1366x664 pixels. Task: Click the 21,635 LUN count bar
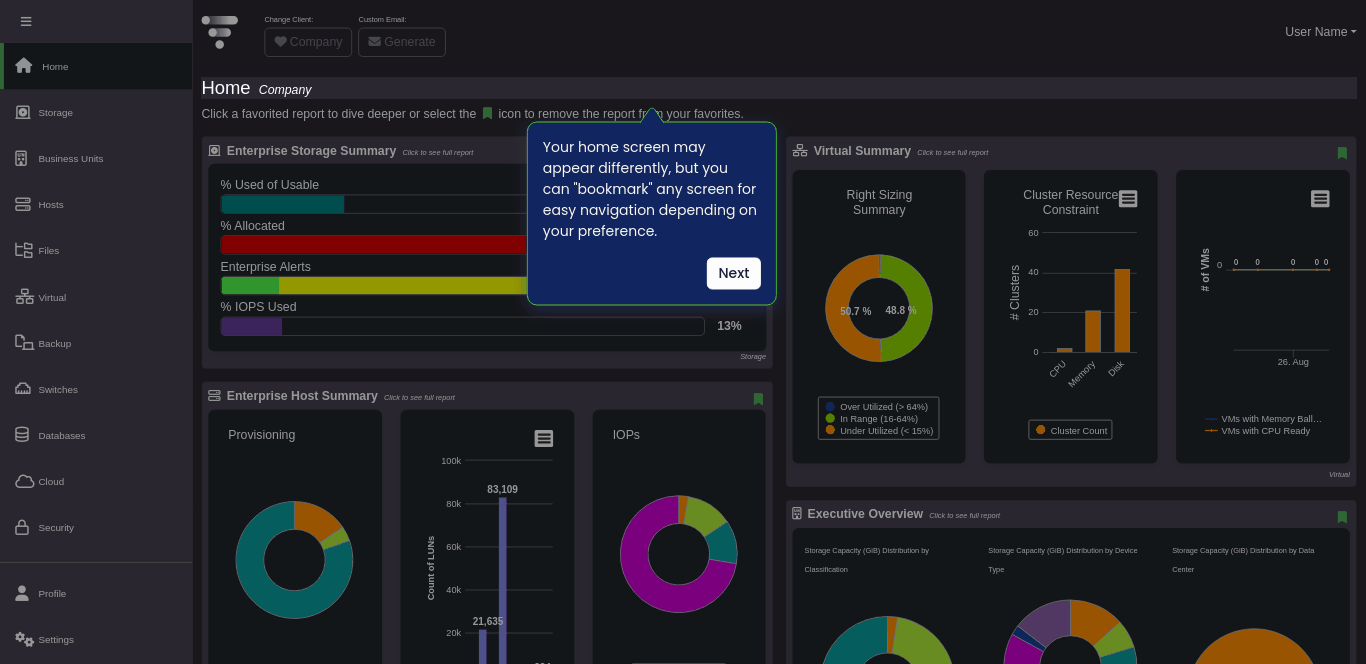pyautogui.click(x=483, y=646)
